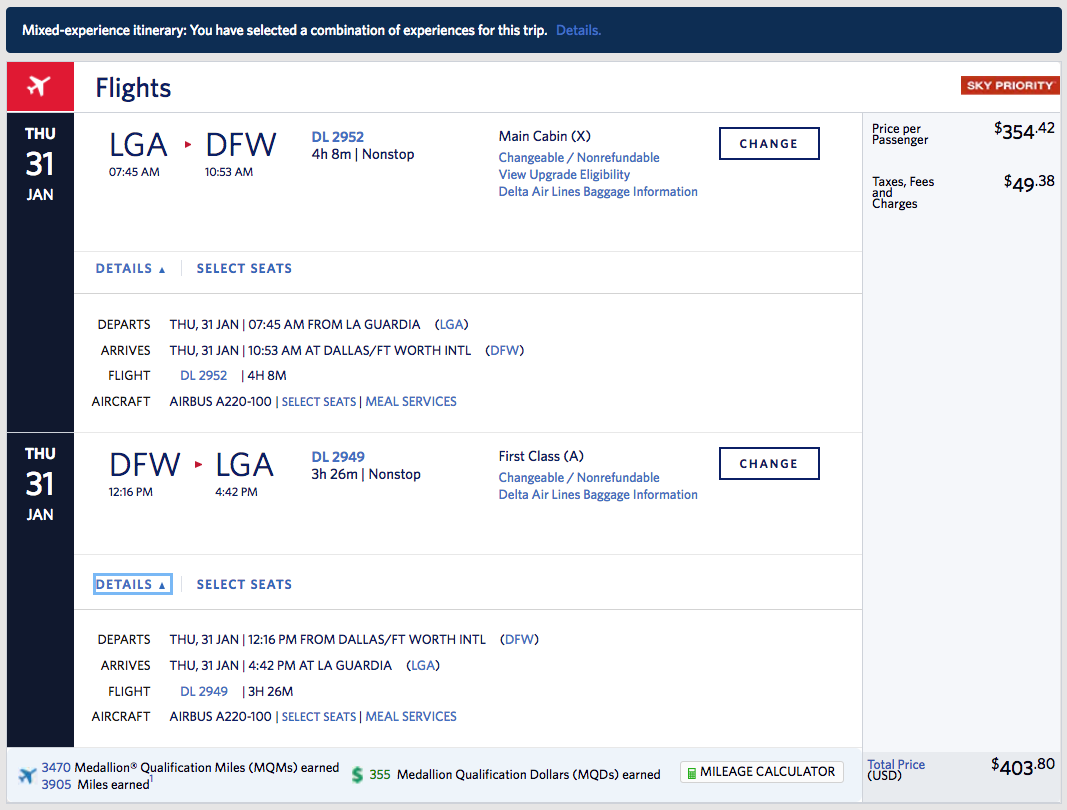The width and height of the screenshot is (1067, 810).
Task: Click the First Class (A) label
Action: click(541, 456)
